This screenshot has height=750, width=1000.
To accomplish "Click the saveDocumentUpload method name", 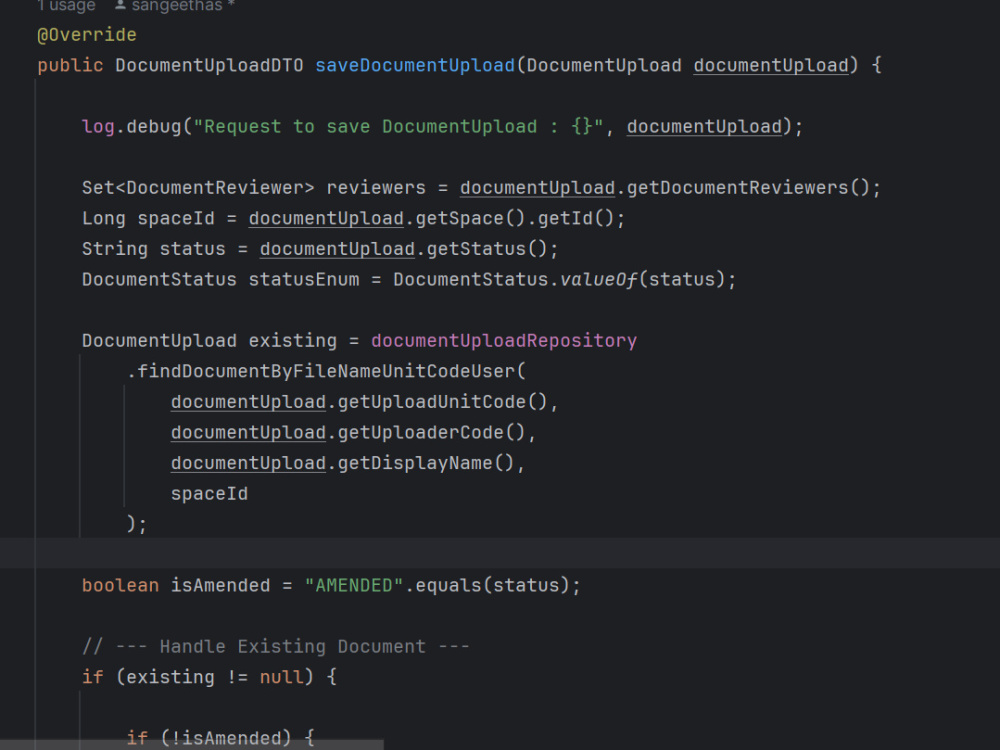I will 415,65.
